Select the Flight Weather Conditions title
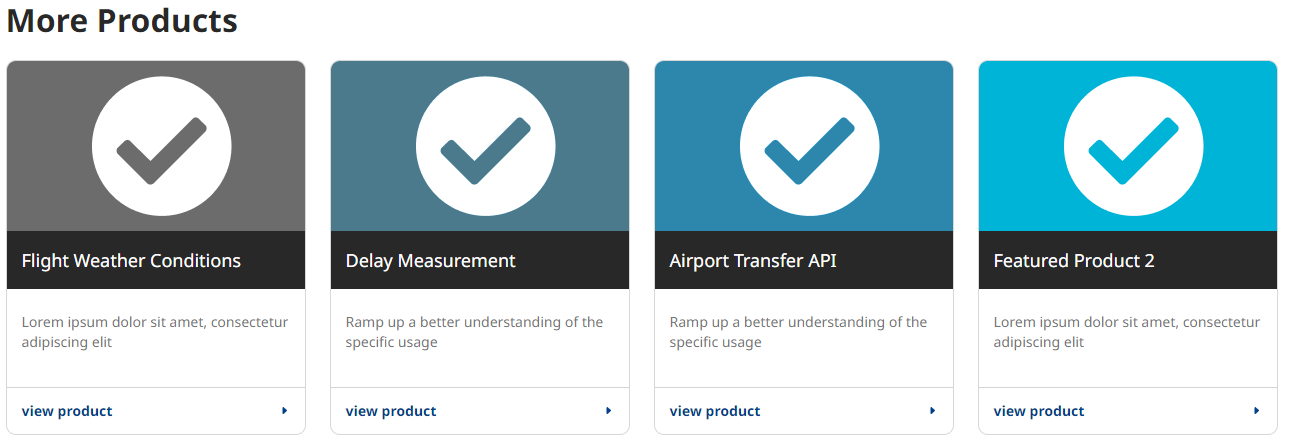Viewport: 1290px width, 448px height. coord(131,261)
